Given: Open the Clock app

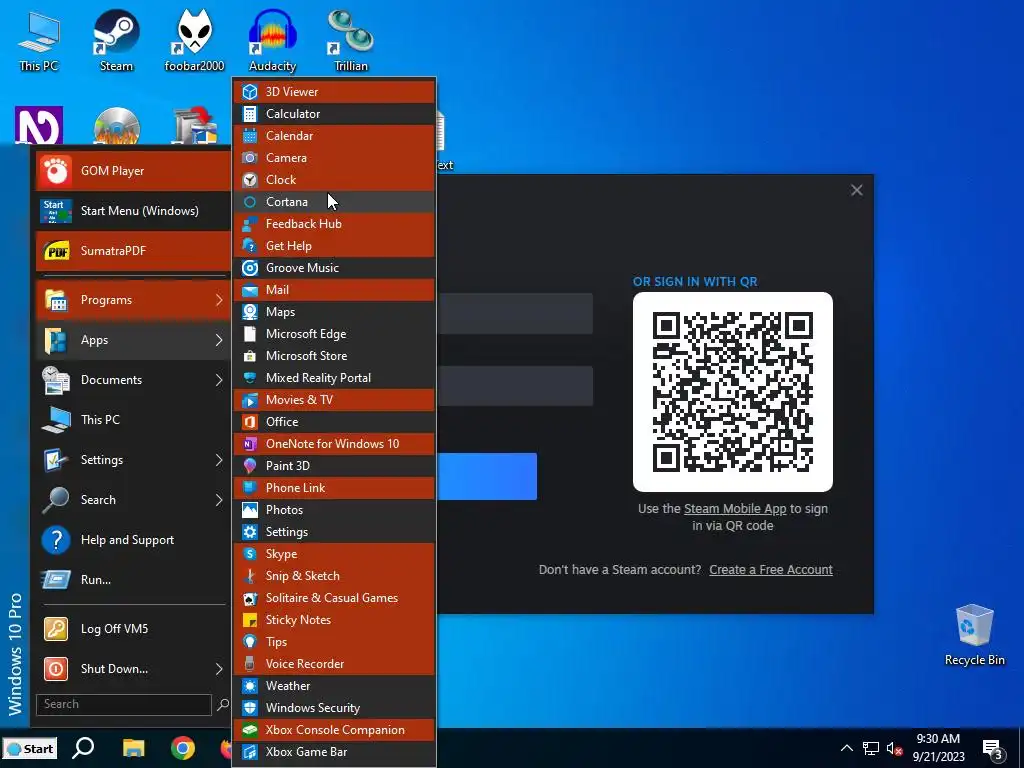Looking at the screenshot, I should pos(334,180).
